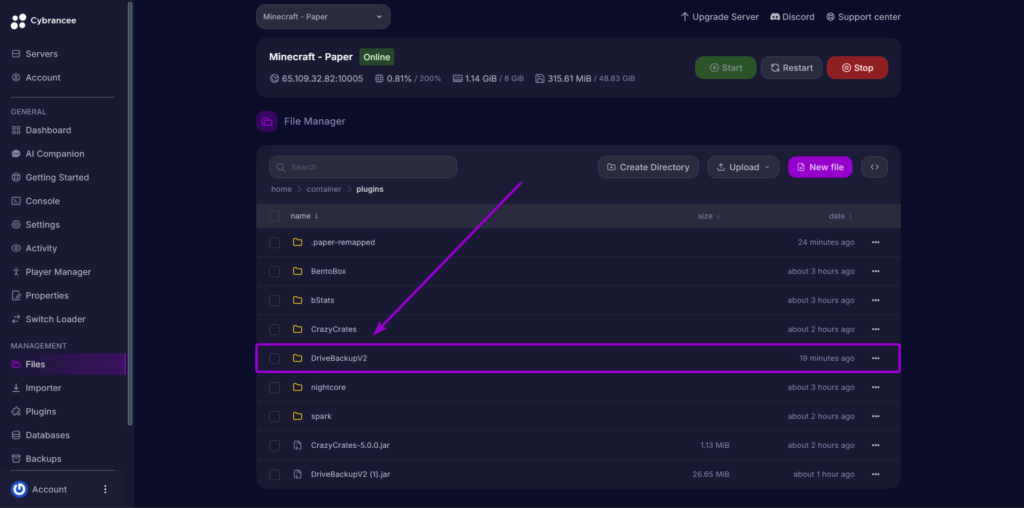Open options menu for .paper-remapped row

pos(875,242)
